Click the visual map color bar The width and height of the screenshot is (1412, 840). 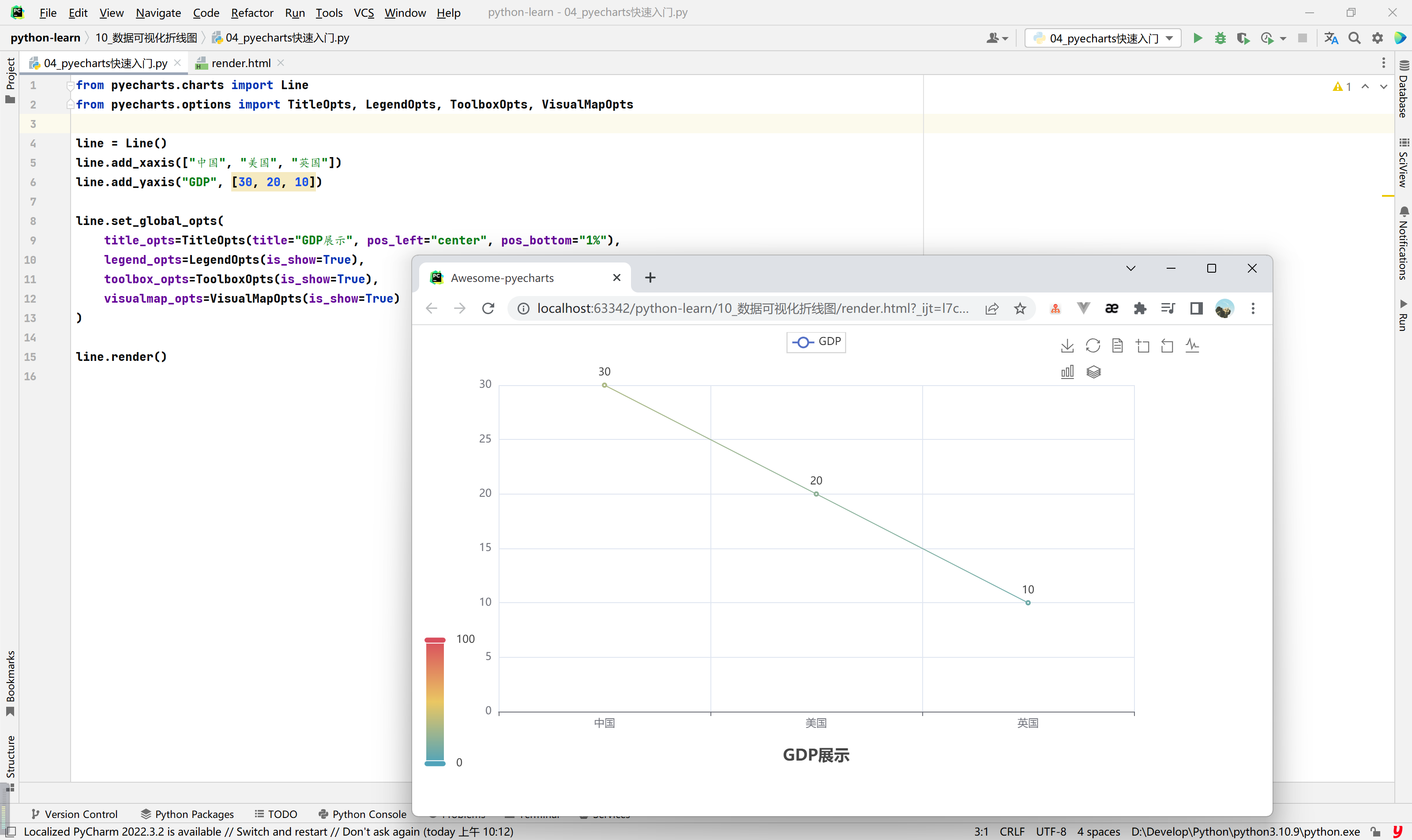(x=435, y=702)
